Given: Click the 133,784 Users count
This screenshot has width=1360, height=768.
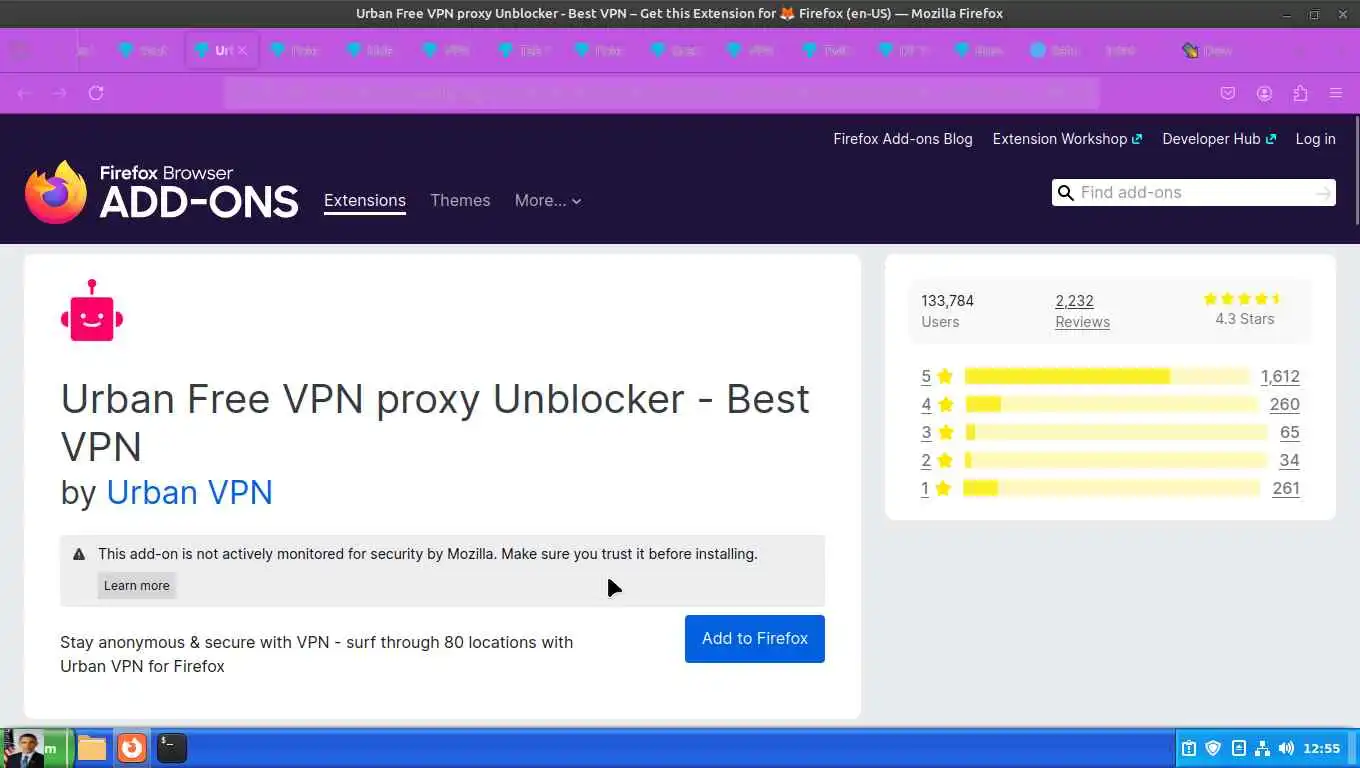Looking at the screenshot, I should tap(947, 311).
